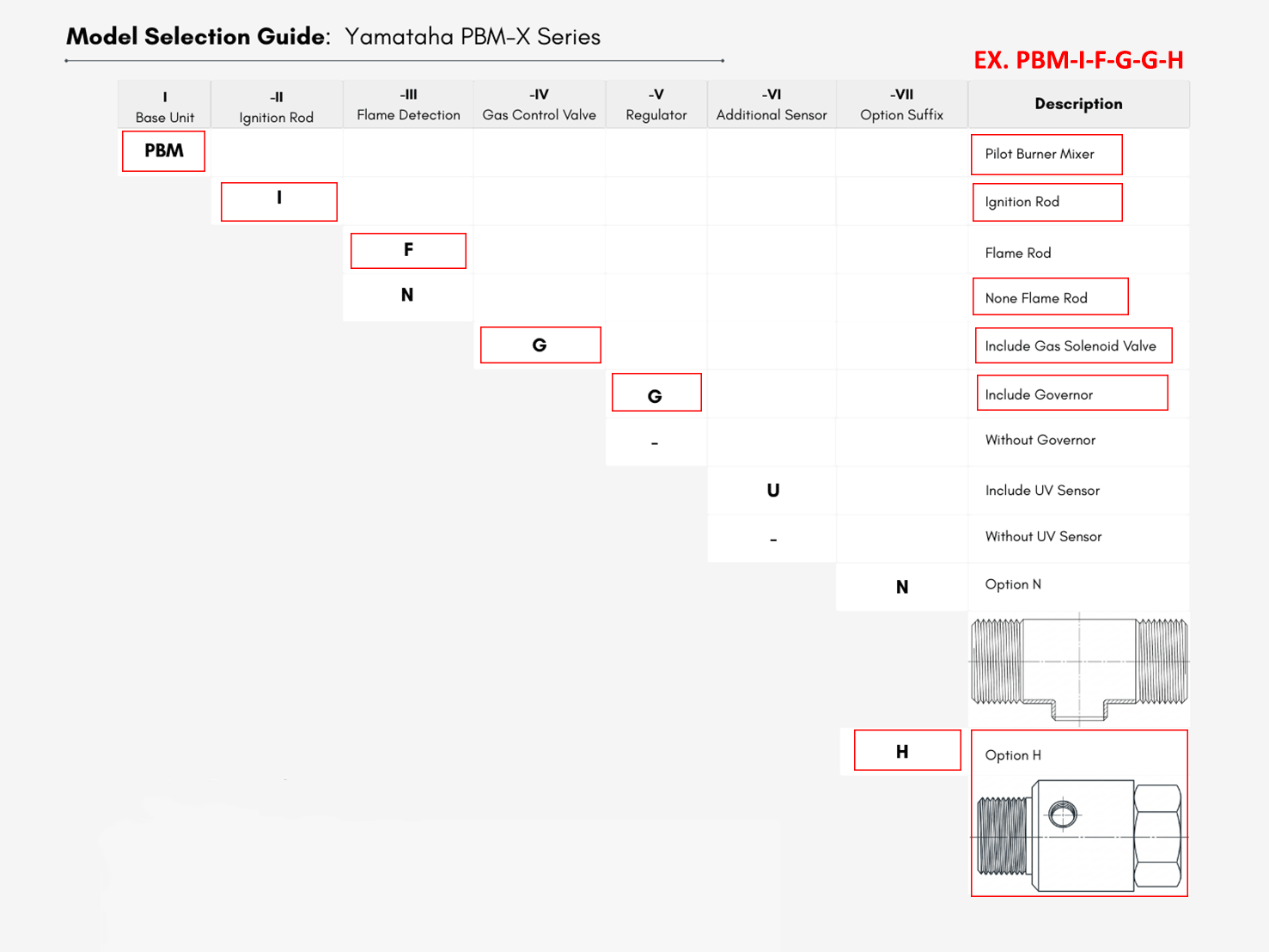Click the red EX. PBM-I-F-G-G-H example text

pyautogui.click(x=1077, y=60)
